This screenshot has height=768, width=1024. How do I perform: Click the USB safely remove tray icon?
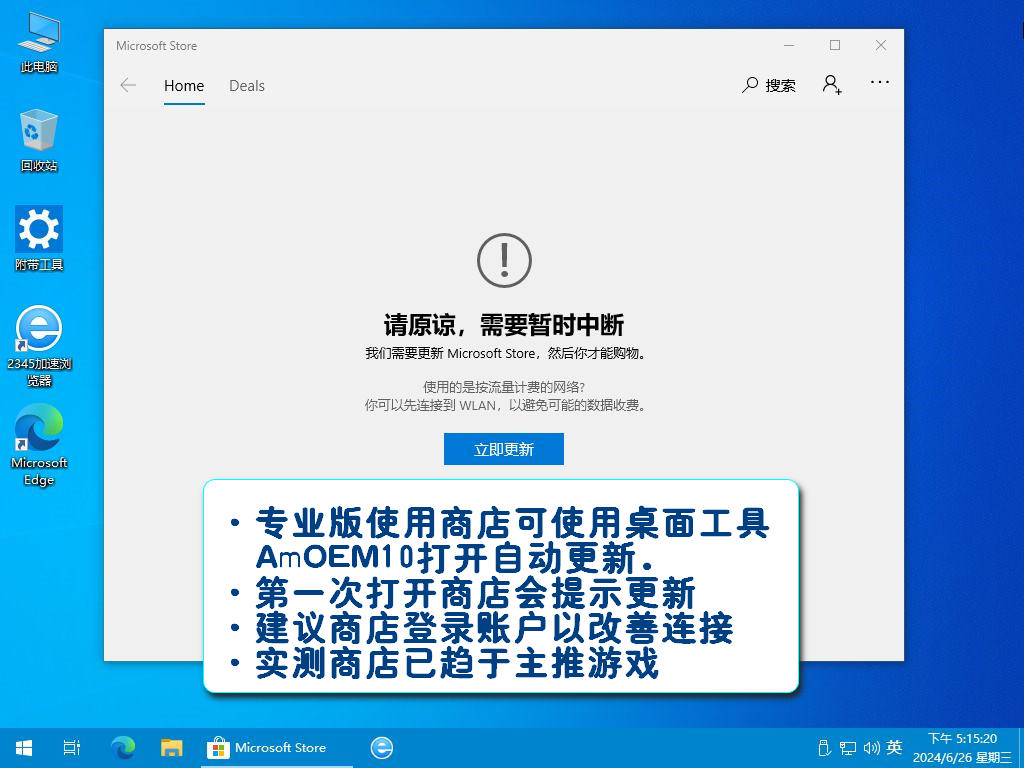825,748
